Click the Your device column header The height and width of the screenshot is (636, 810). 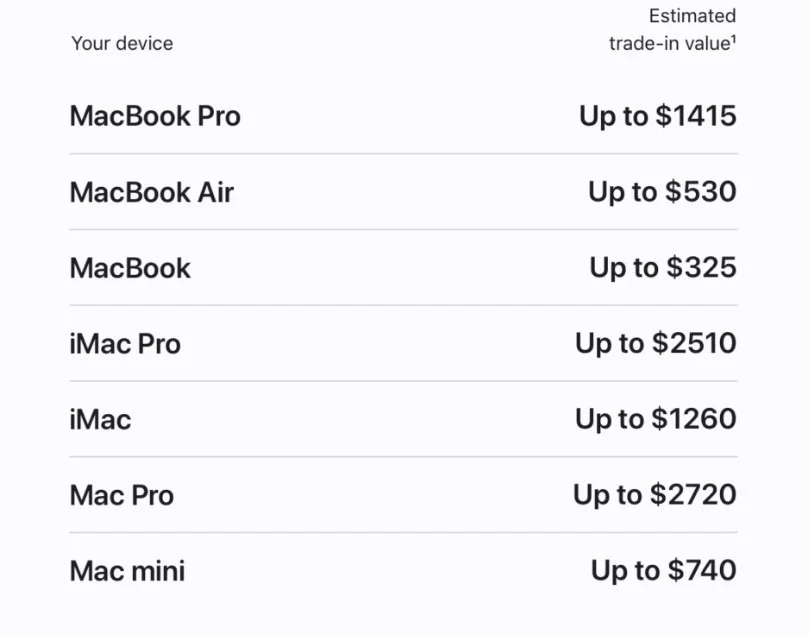(x=122, y=43)
